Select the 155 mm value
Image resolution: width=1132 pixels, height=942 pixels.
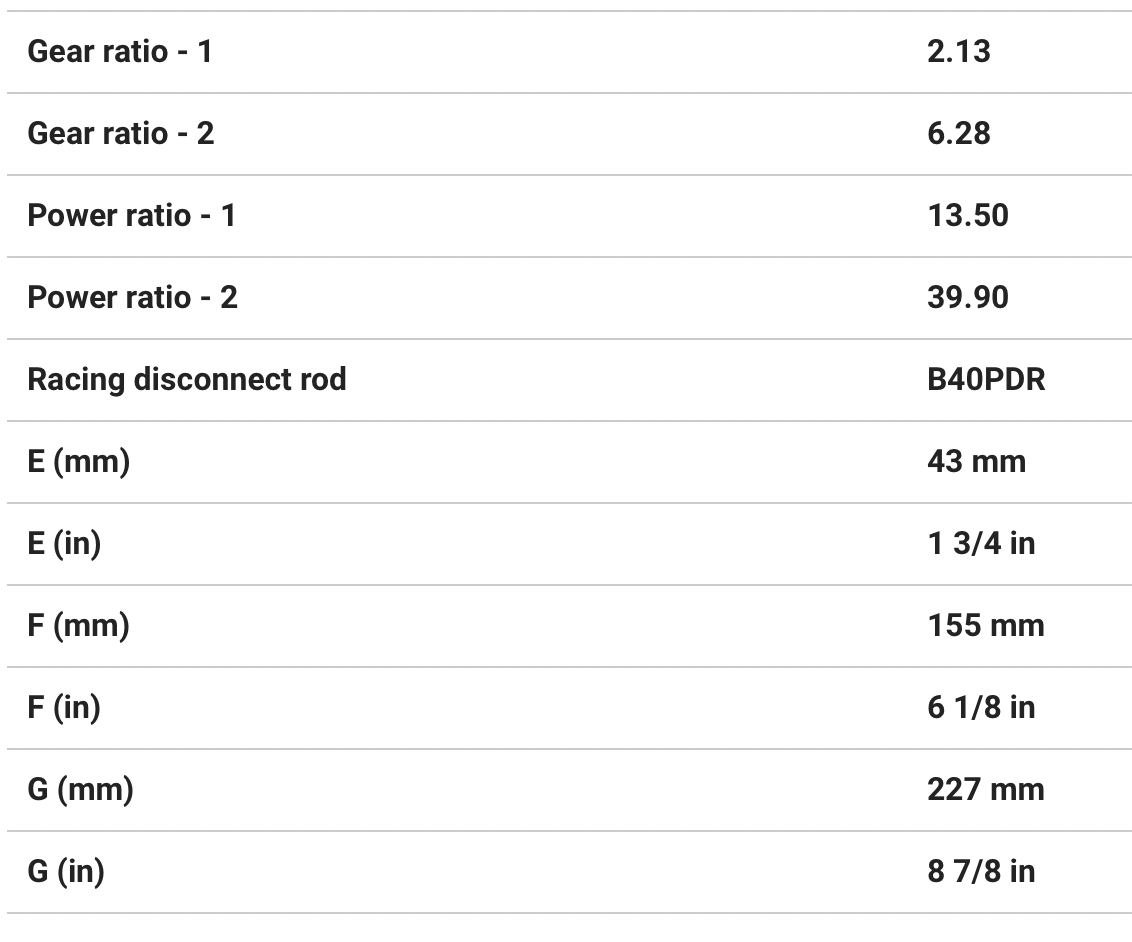(x=985, y=626)
